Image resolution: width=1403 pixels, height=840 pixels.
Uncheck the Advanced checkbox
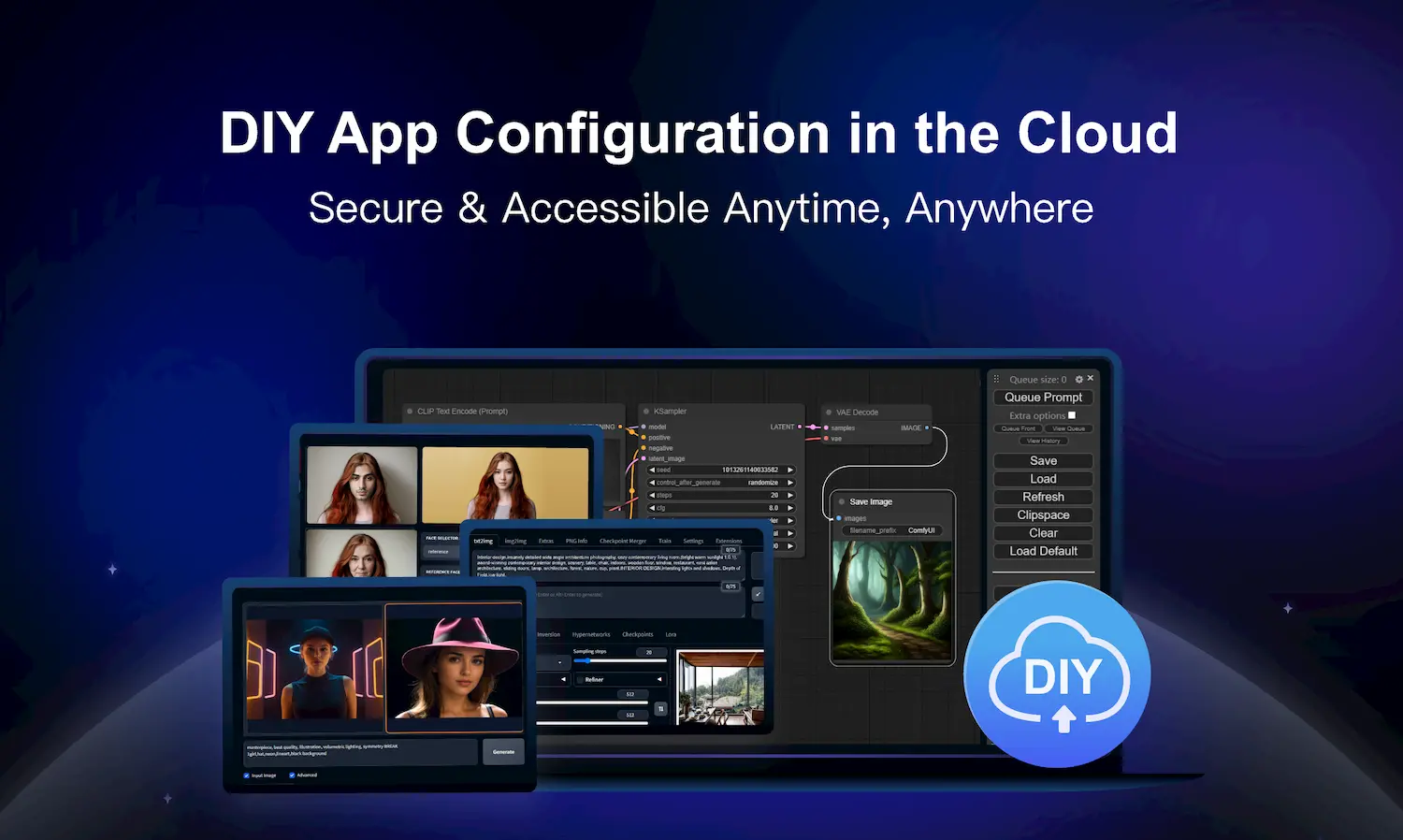(292, 775)
